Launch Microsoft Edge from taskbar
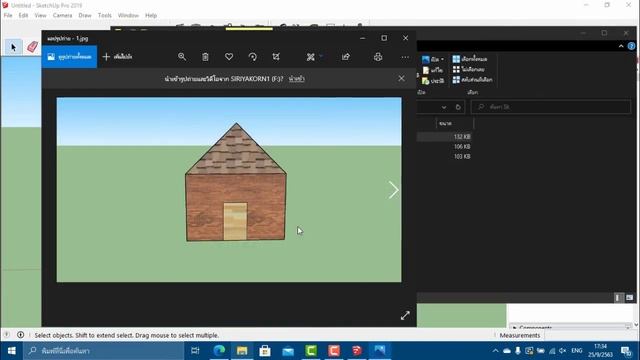 (x=219, y=351)
